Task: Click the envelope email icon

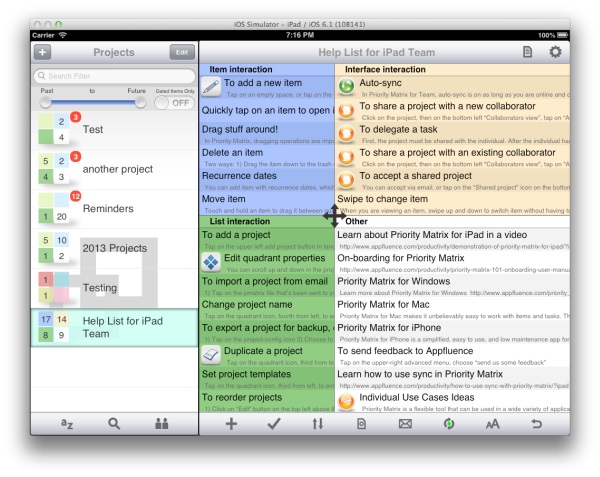Action: 405,424
